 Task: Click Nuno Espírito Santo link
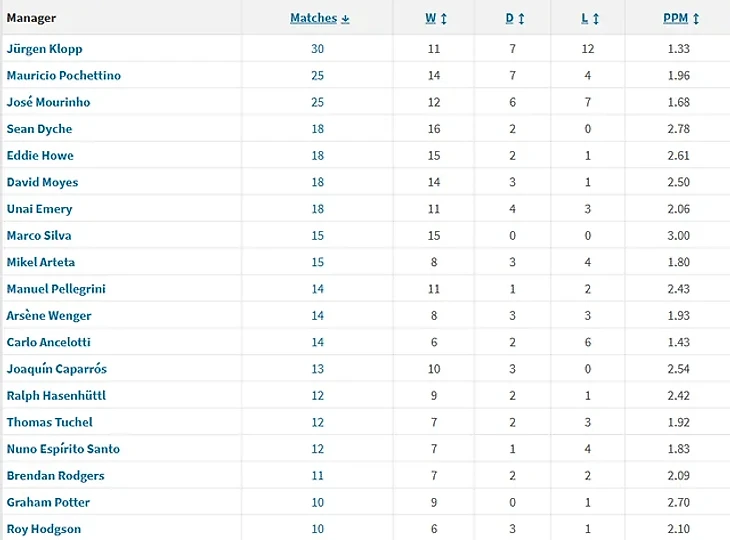[x=63, y=449]
